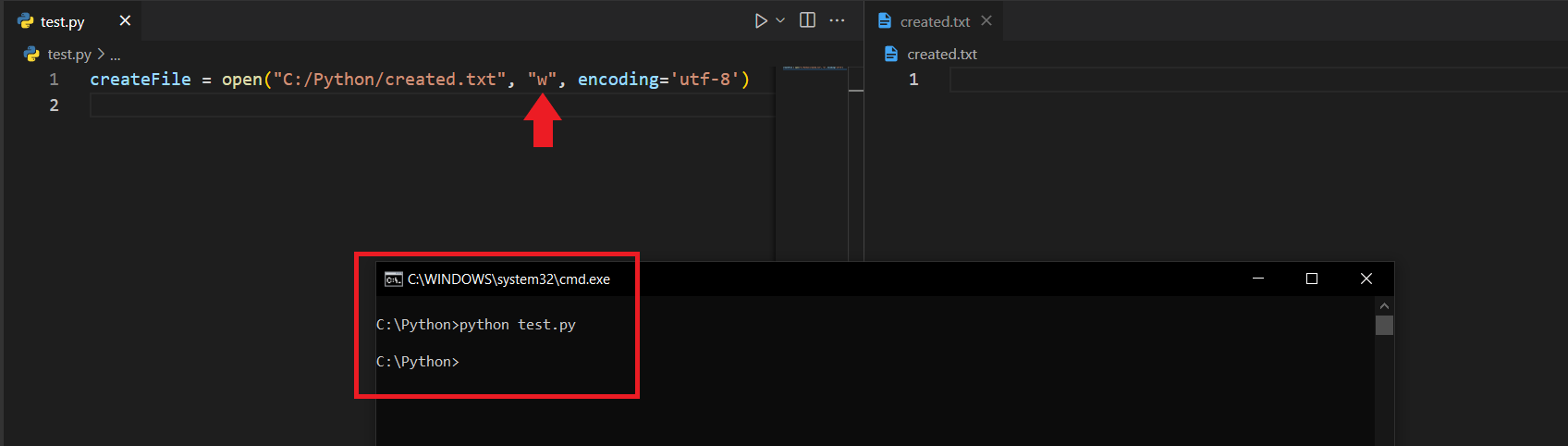1568x446 pixels.
Task: Open the More Actions ellipsis menu
Action: [837, 20]
